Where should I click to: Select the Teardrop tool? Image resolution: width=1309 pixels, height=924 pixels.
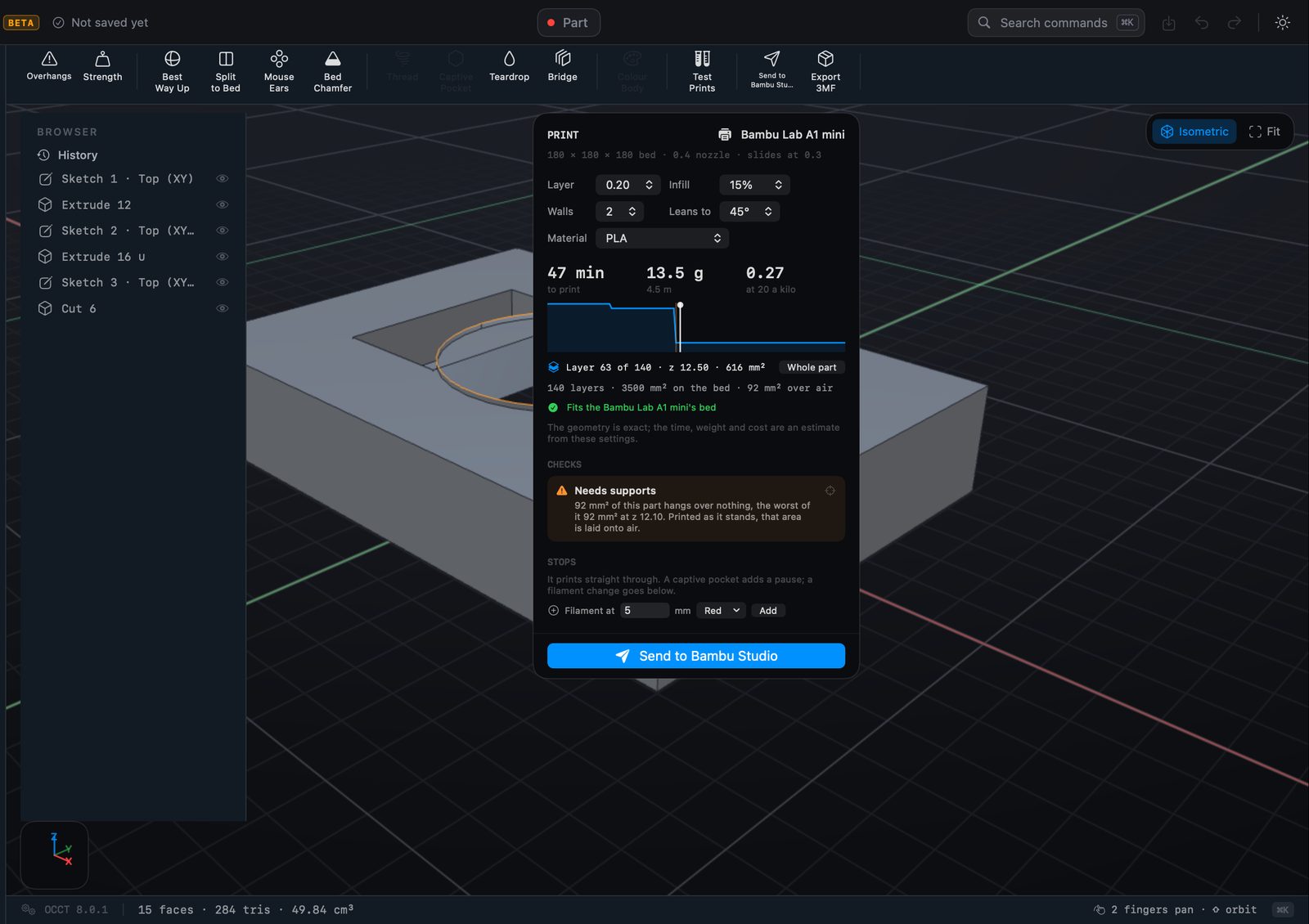point(509,67)
